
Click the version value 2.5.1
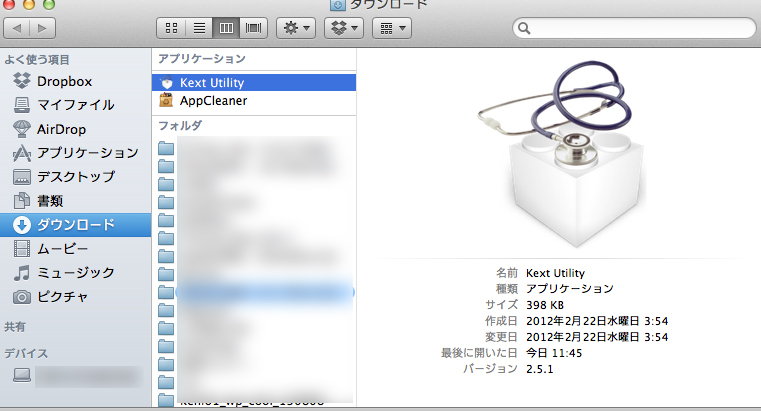point(540,369)
